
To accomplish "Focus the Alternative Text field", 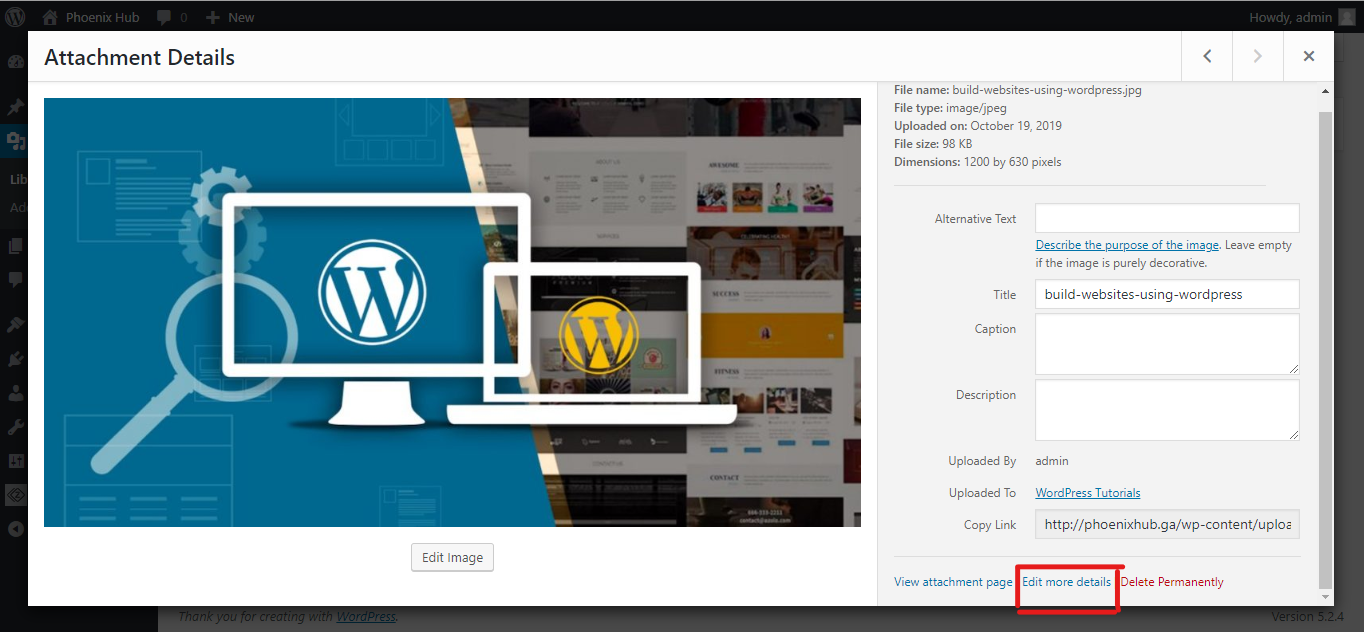I will [1167, 218].
